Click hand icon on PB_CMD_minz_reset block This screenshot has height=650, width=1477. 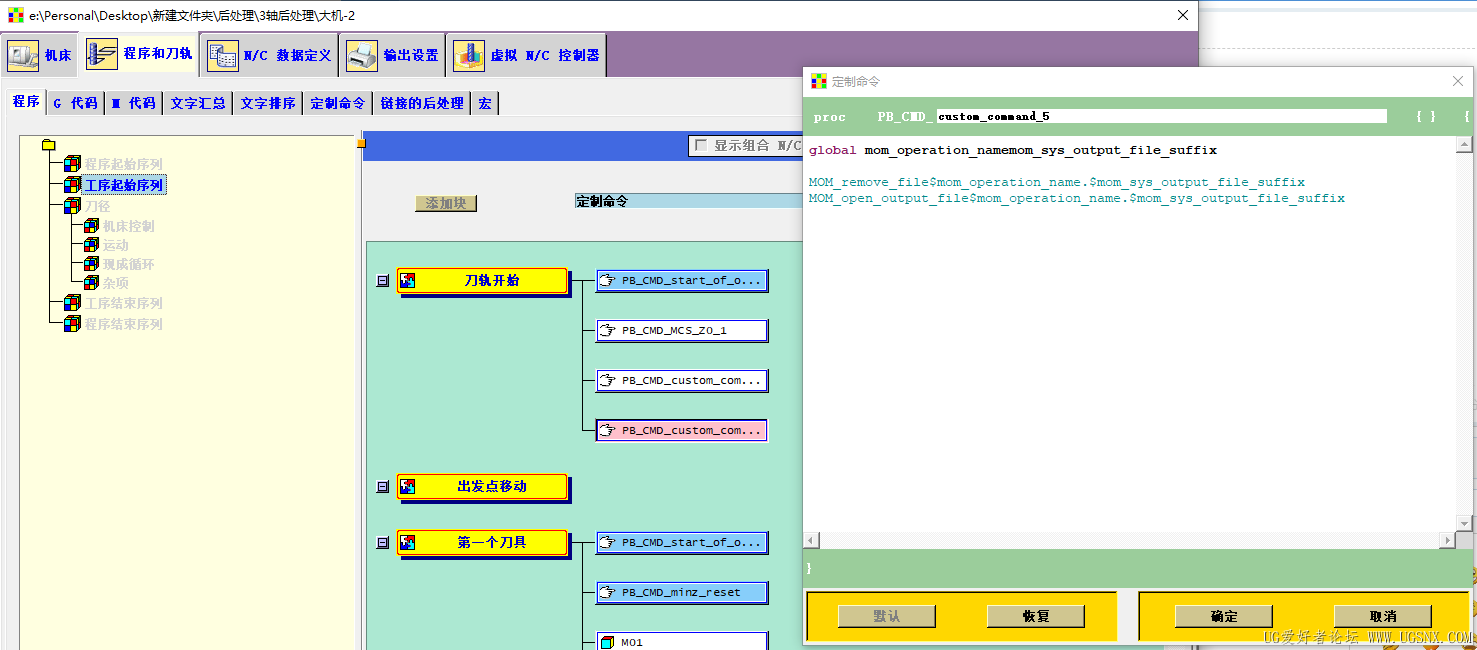pyautogui.click(x=607, y=592)
